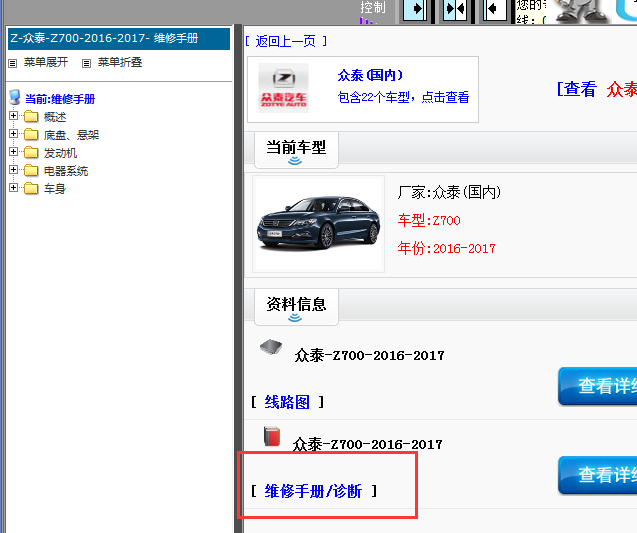Click the right-arrow panel control button
The width and height of the screenshot is (637, 533).
pyautogui.click(x=414, y=9)
